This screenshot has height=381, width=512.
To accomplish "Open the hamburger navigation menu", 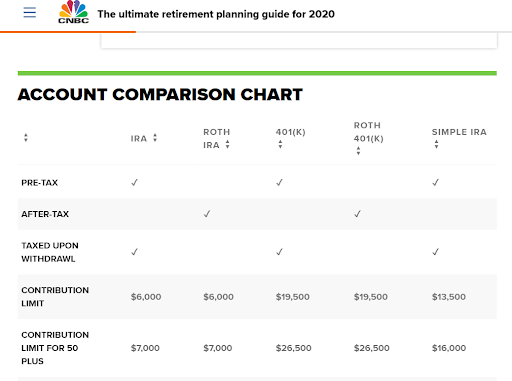I will tap(30, 13).
